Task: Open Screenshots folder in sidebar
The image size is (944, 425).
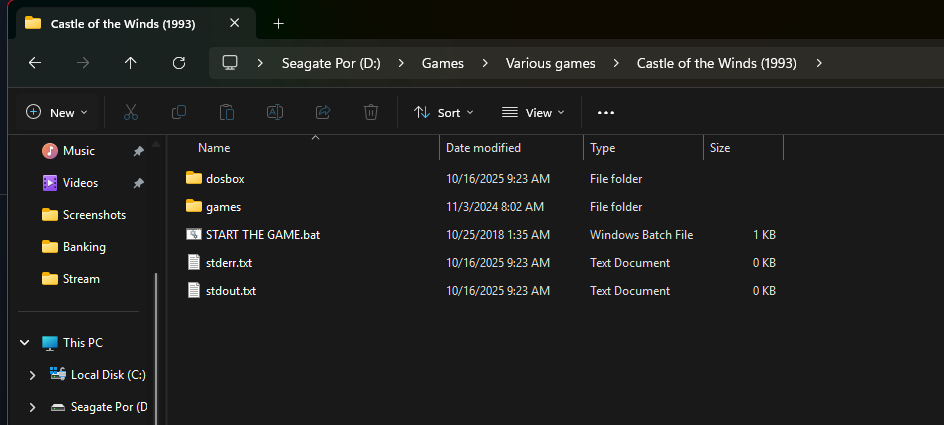Action: 94,215
